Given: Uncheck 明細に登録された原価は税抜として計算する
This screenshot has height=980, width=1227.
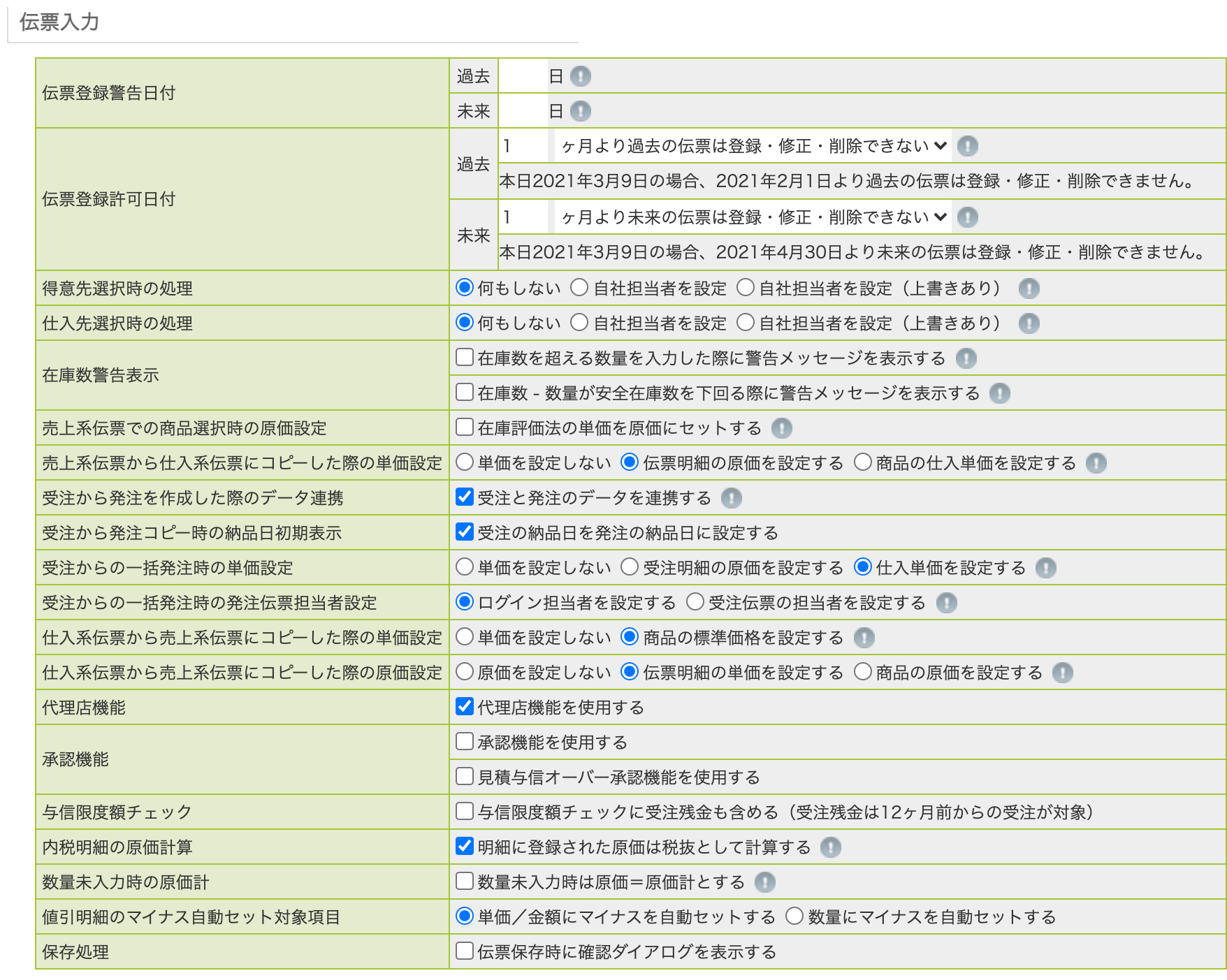Looking at the screenshot, I should coord(465,846).
